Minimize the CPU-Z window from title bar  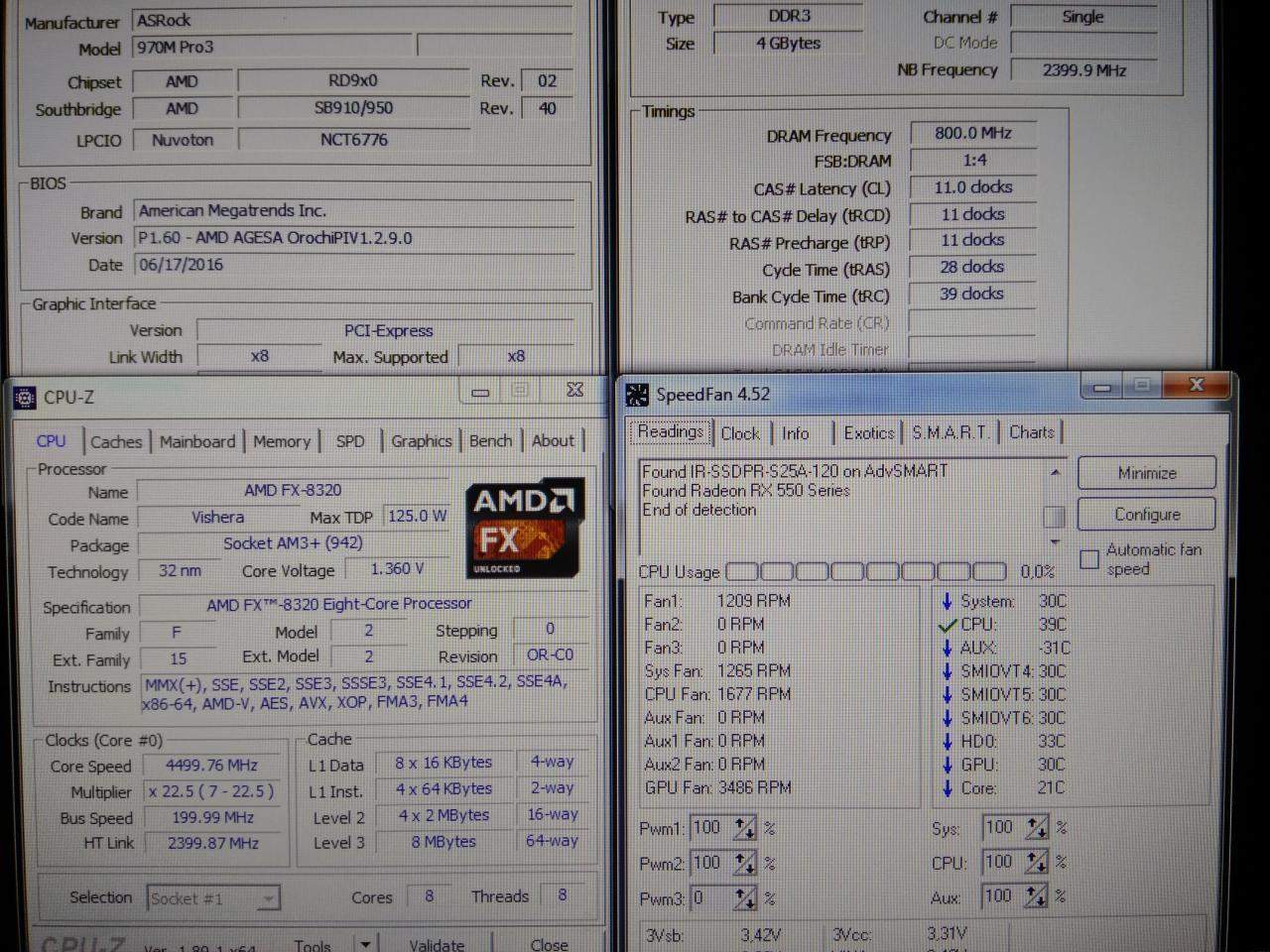point(480,392)
